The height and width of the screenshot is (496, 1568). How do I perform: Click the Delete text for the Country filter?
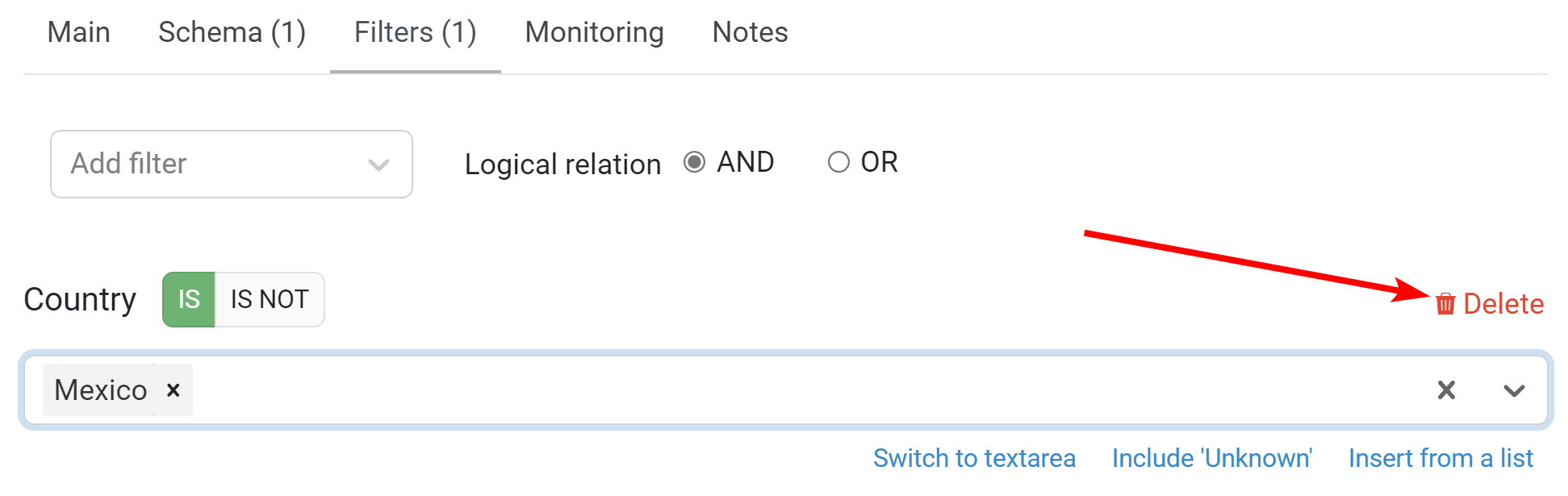pos(1503,304)
